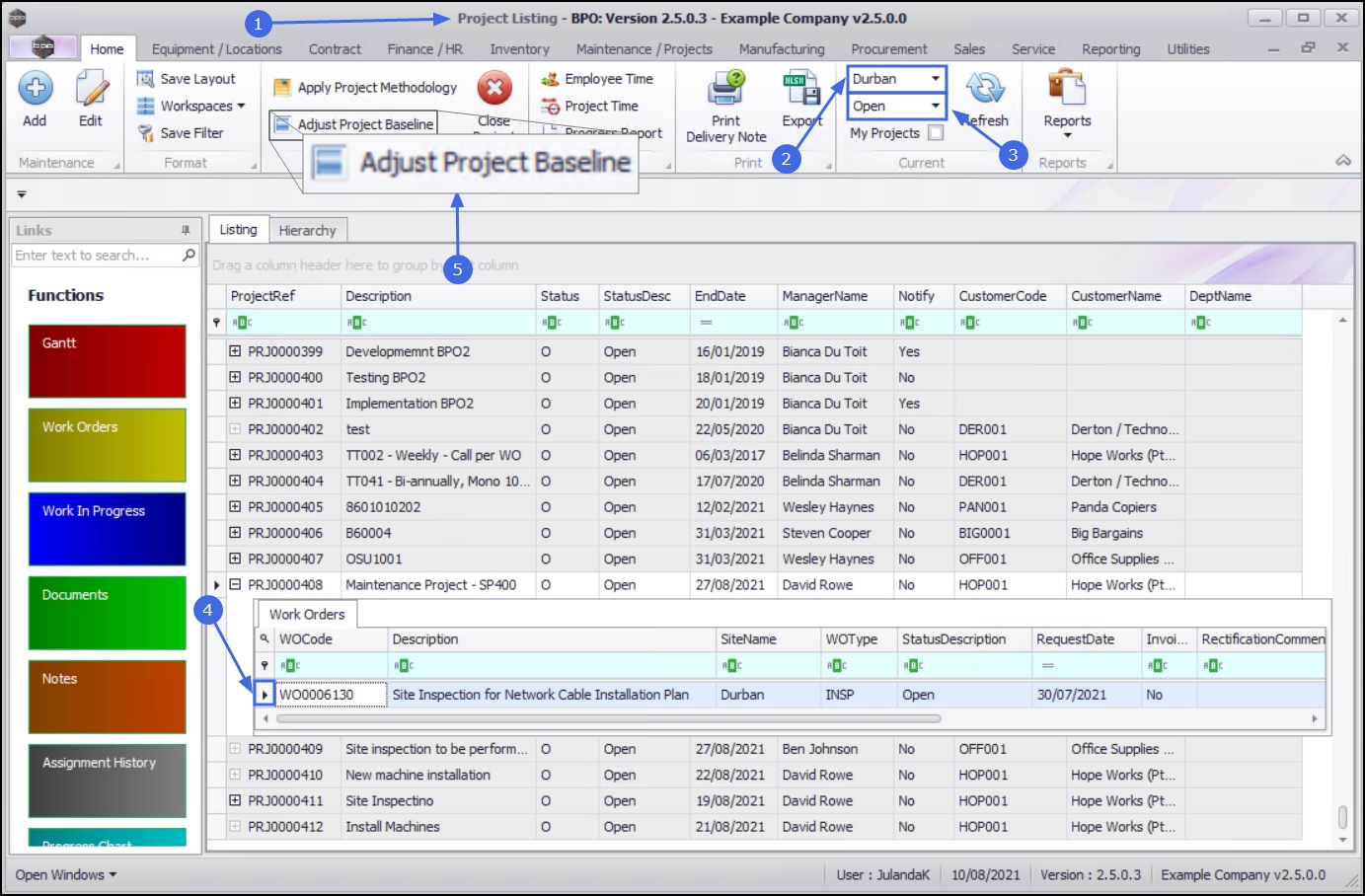1365x896 pixels.
Task: Click the Apply Project Methodology icon
Action: pos(282,88)
